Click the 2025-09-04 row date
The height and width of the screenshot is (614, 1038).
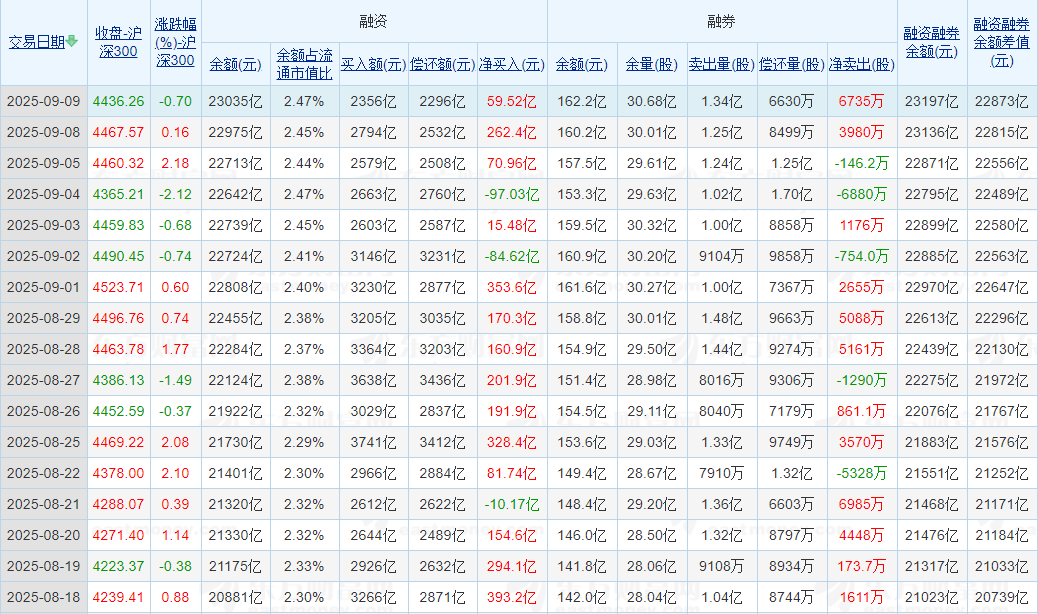coord(44,195)
